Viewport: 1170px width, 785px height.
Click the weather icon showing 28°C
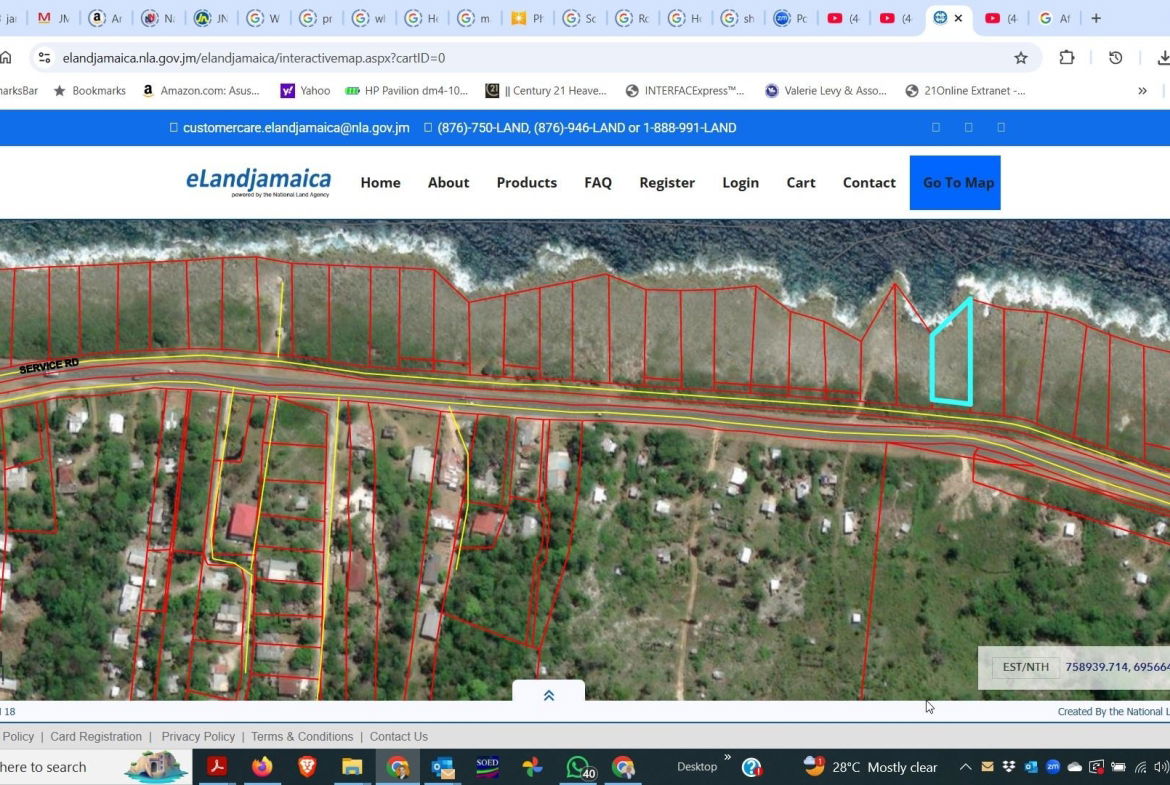813,767
